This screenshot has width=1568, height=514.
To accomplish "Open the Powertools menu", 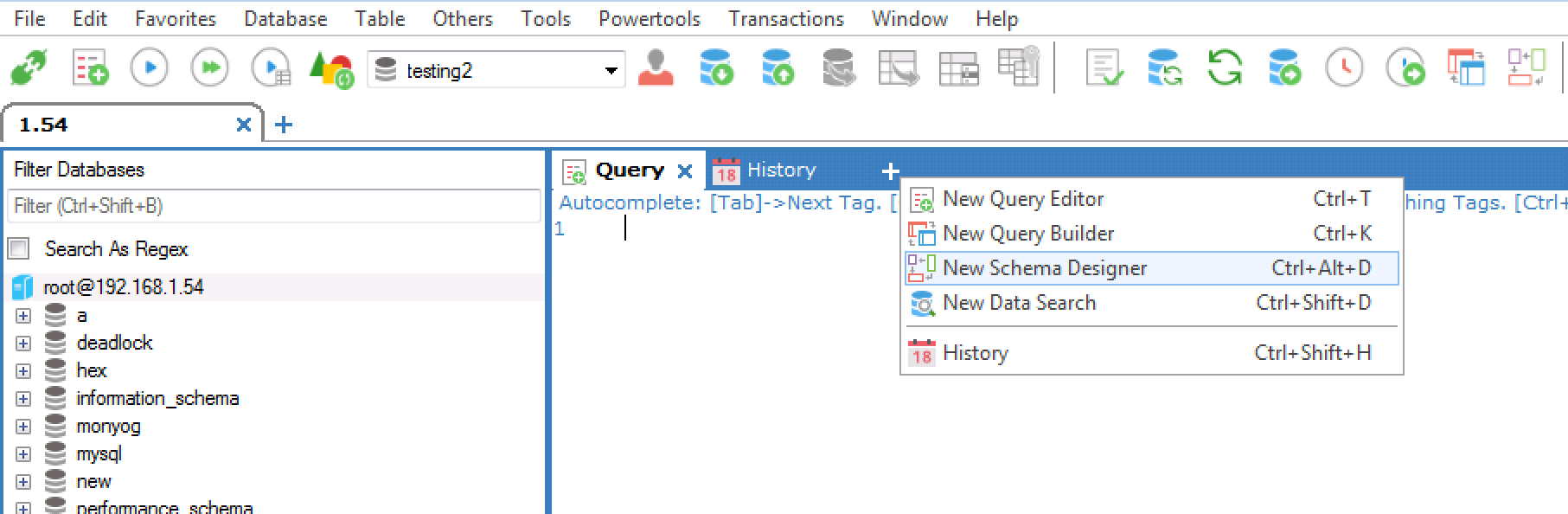I will pos(650,18).
